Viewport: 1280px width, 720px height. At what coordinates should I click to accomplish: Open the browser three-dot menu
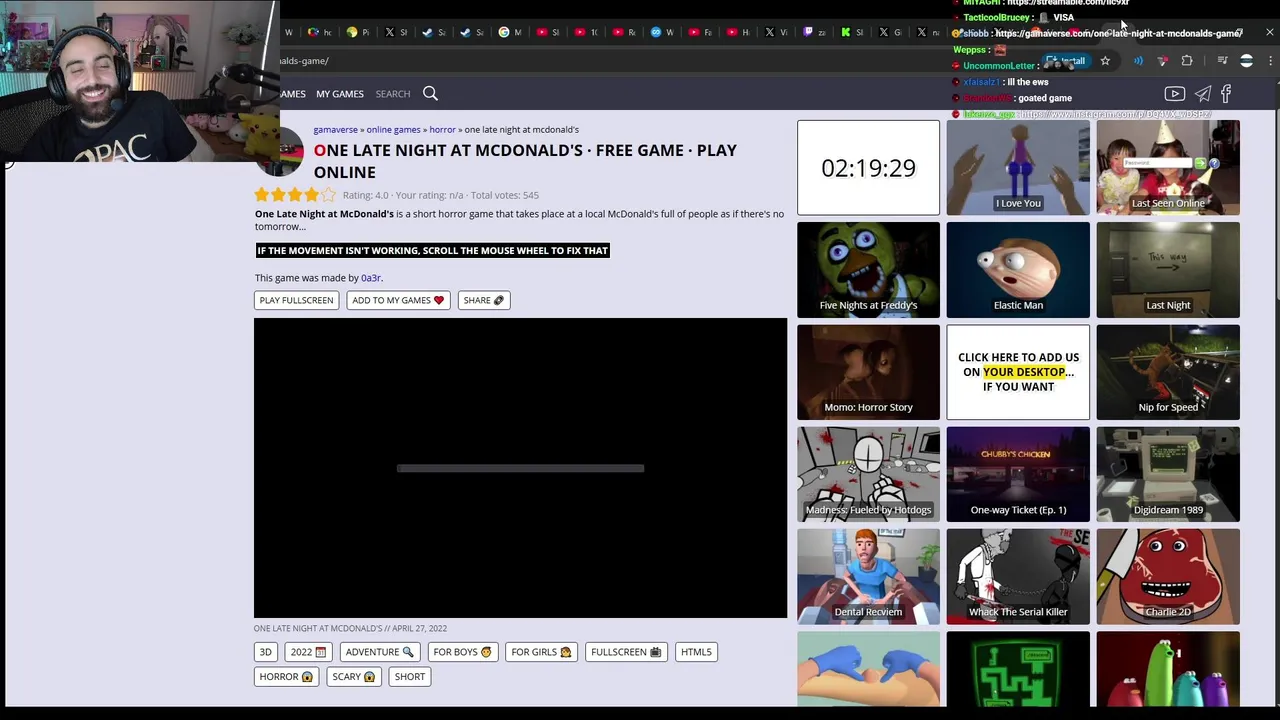tap(1270, 61)
